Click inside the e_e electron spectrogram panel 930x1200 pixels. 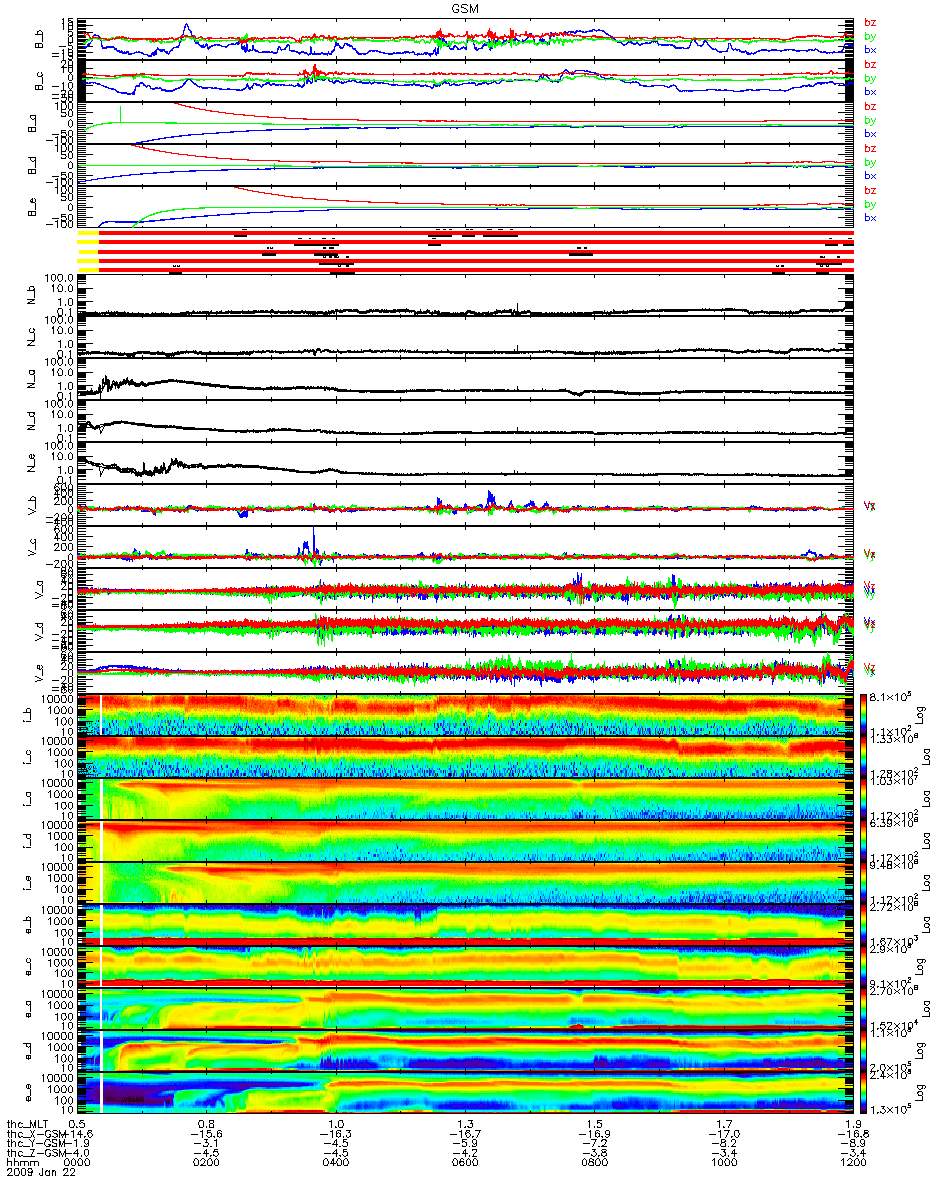tap(463, 1093)
